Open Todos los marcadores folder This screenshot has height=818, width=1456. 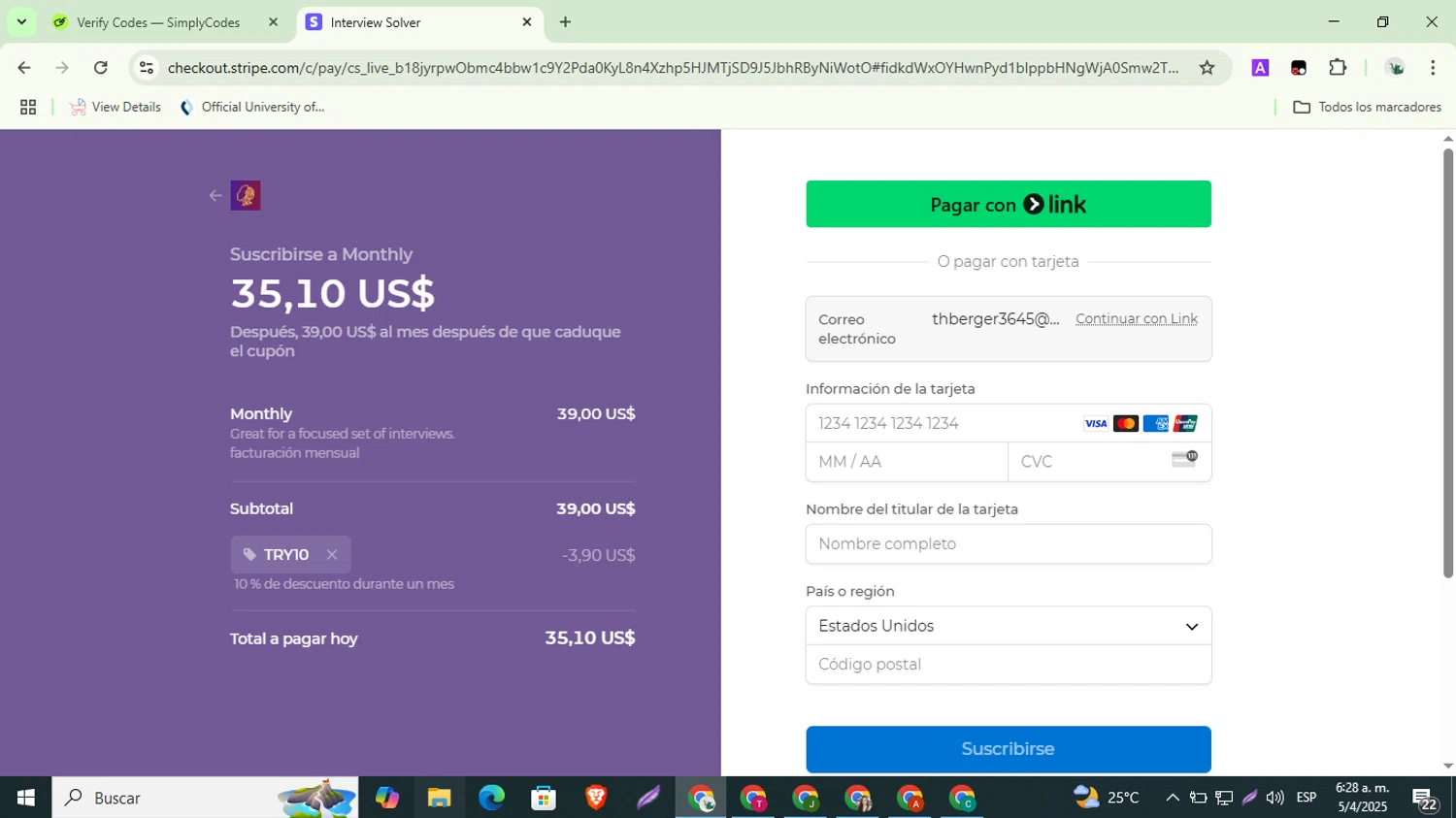click(x=1367, y=108)
